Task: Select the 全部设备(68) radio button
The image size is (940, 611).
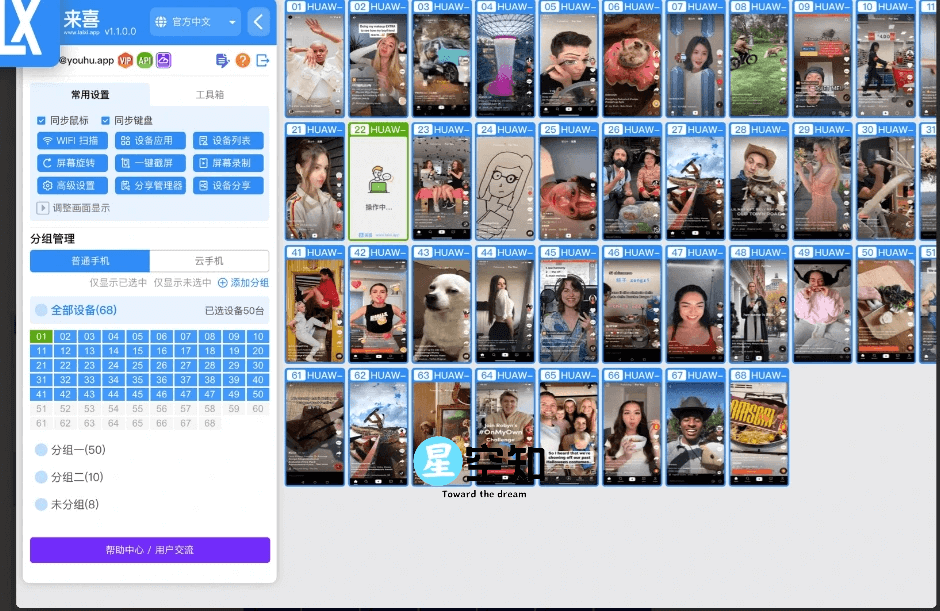Action: pos(41,310)
